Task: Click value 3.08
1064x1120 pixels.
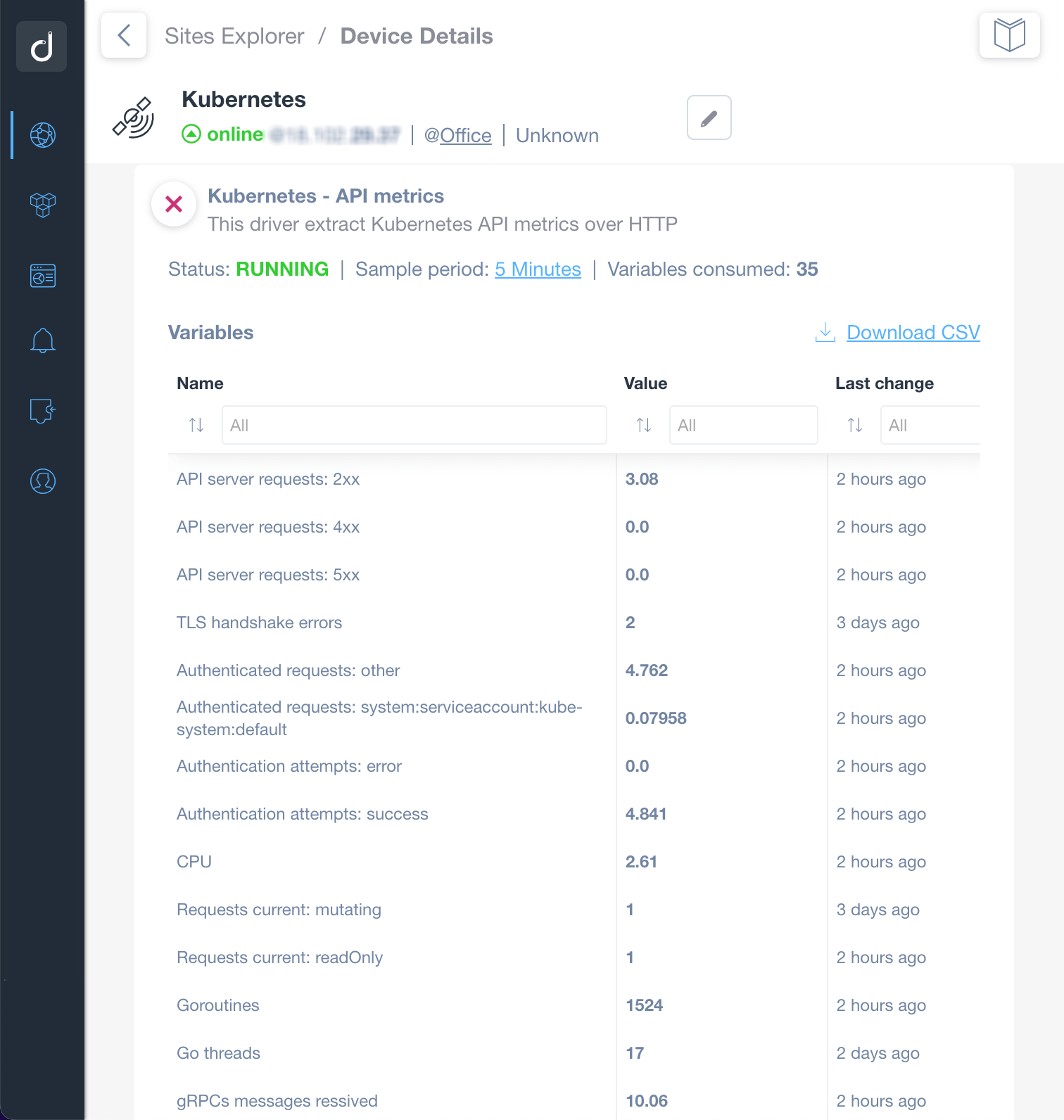Action: 642,479
